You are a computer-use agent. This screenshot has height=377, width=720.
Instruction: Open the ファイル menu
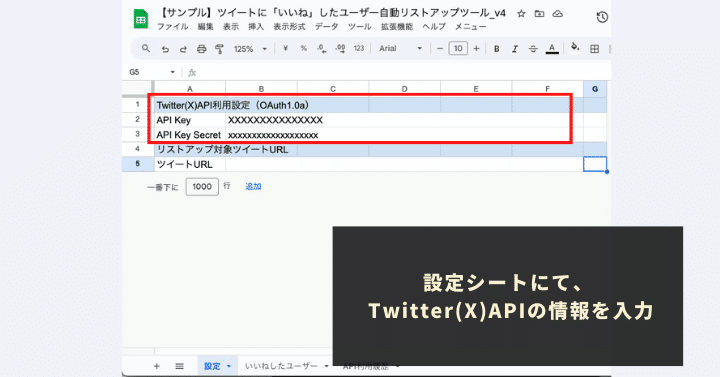click(173, 27)
